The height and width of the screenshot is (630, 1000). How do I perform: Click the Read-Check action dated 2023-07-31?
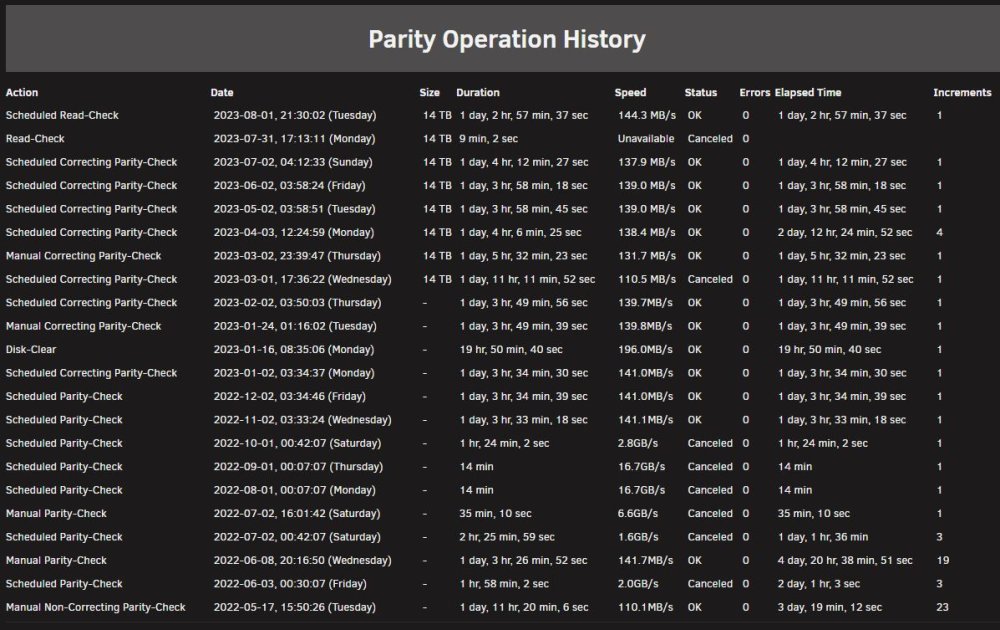click(x=35, y=139)
